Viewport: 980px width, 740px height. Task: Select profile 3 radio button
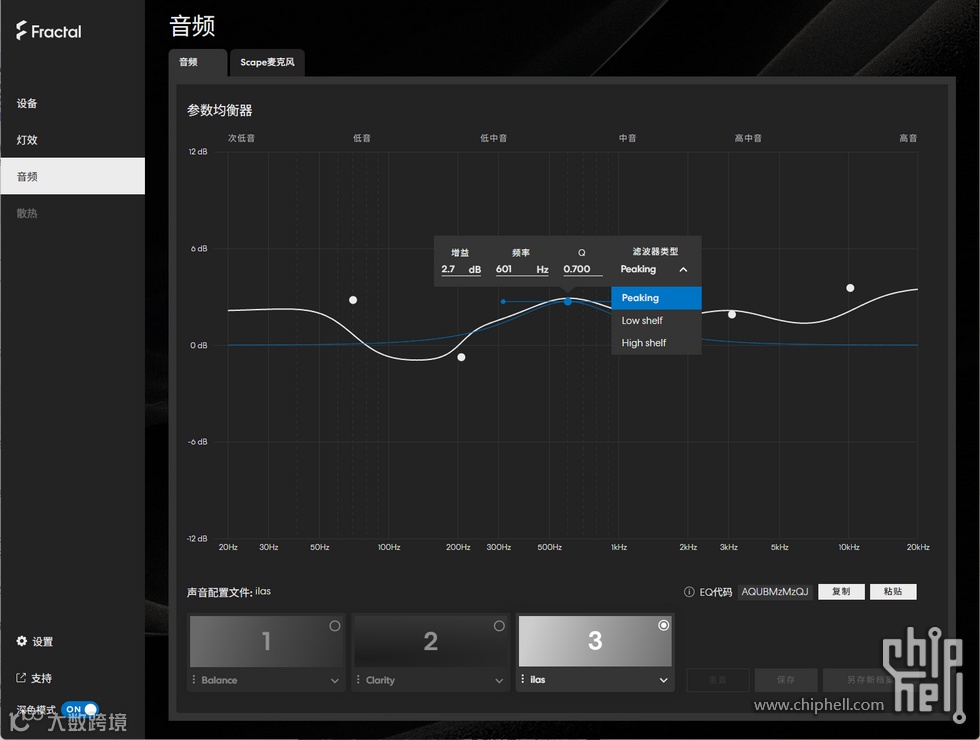point(664,625)
